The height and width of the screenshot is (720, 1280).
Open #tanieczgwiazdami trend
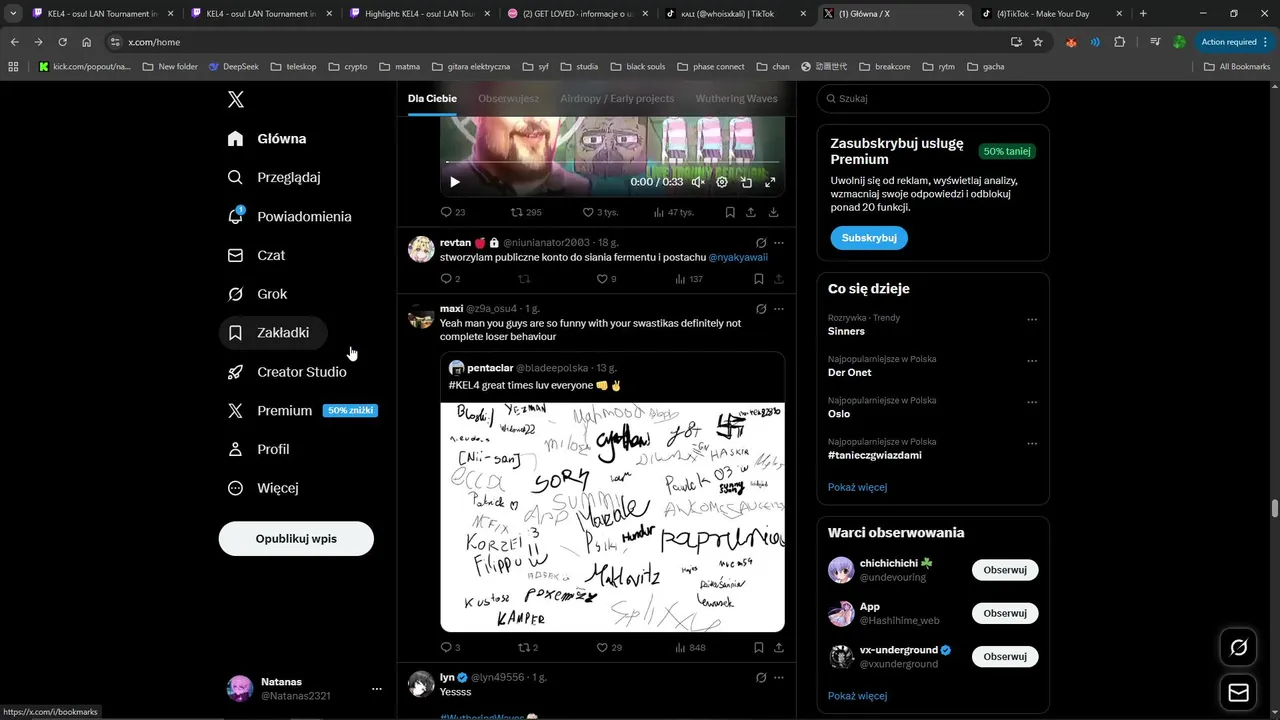(x=875, y=455)
